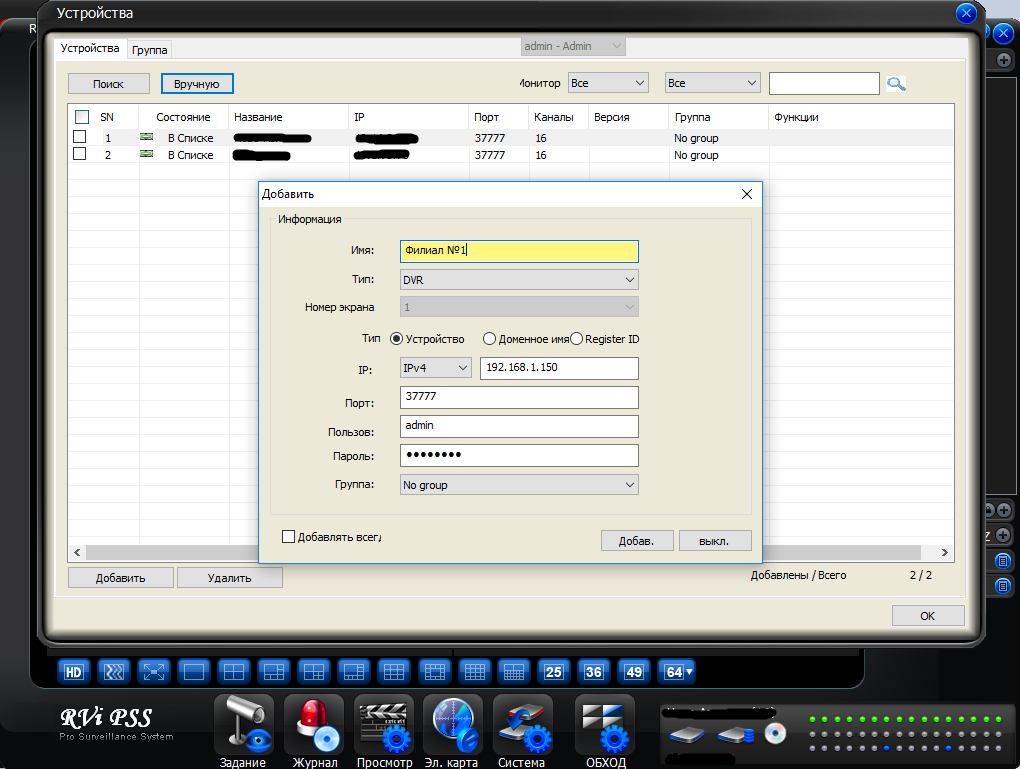Viewport: 1020px width, 769px height.
Task: Open the Журнал alarm log icon
Action: pos(314,724)
